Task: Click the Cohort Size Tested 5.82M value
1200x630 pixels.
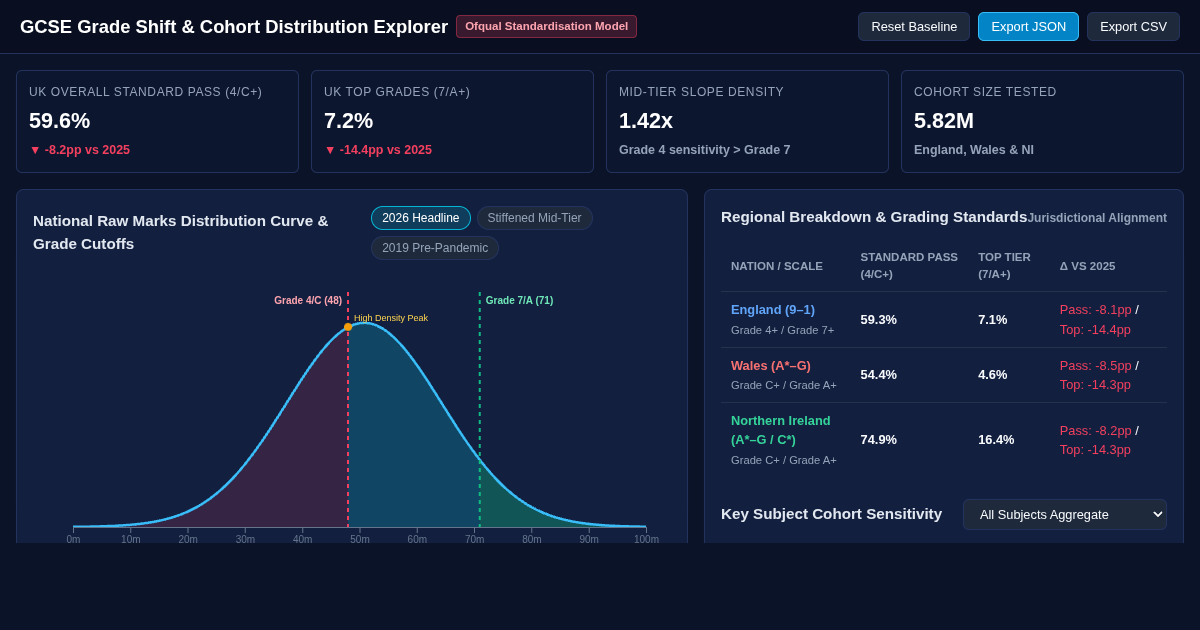Action: pos(944,121)
